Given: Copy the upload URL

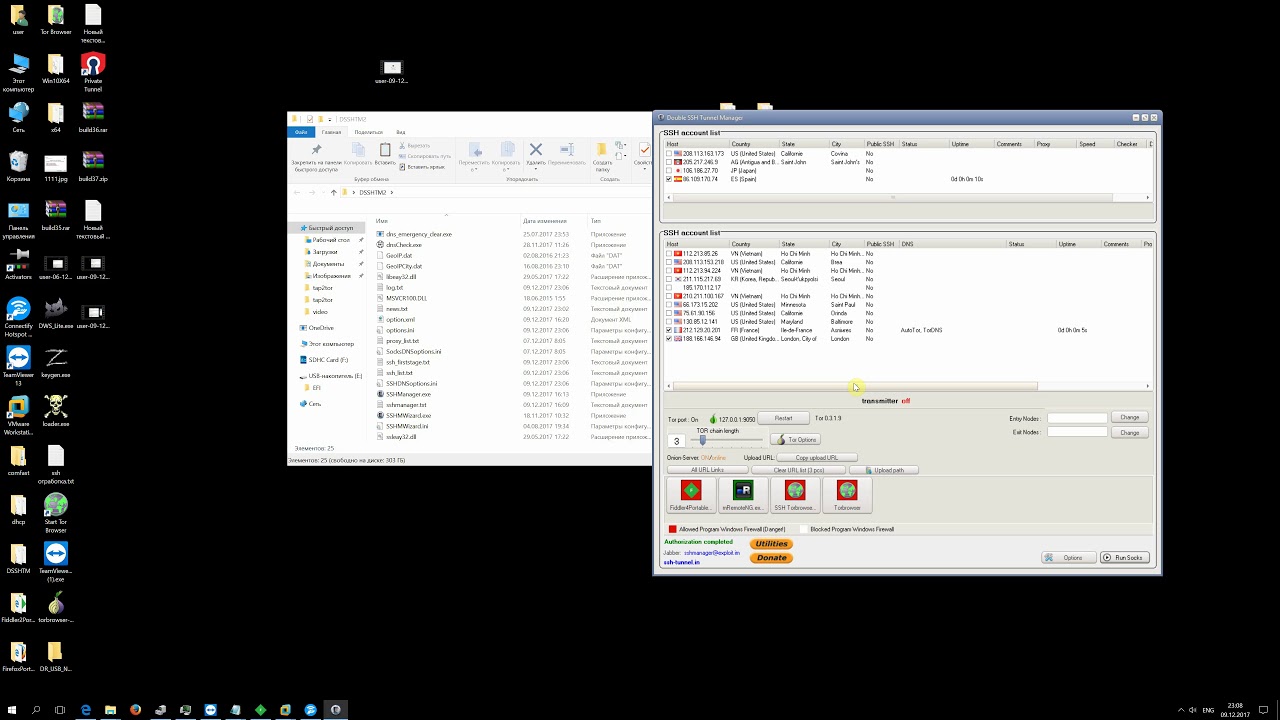Looking at the screenshot, I should click(817, 457).
